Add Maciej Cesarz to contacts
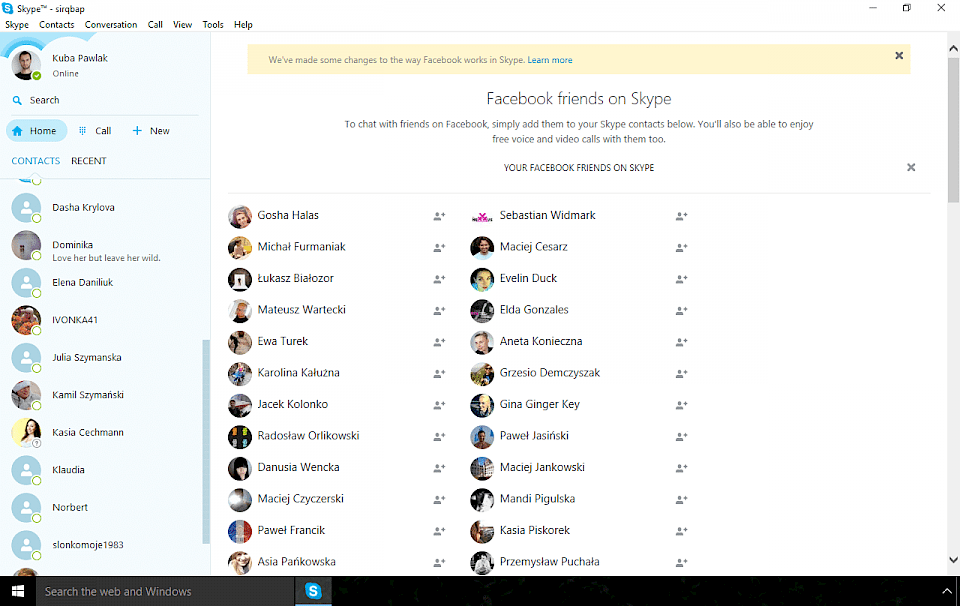This screenshot has width=960, height=606. [681, 247]
